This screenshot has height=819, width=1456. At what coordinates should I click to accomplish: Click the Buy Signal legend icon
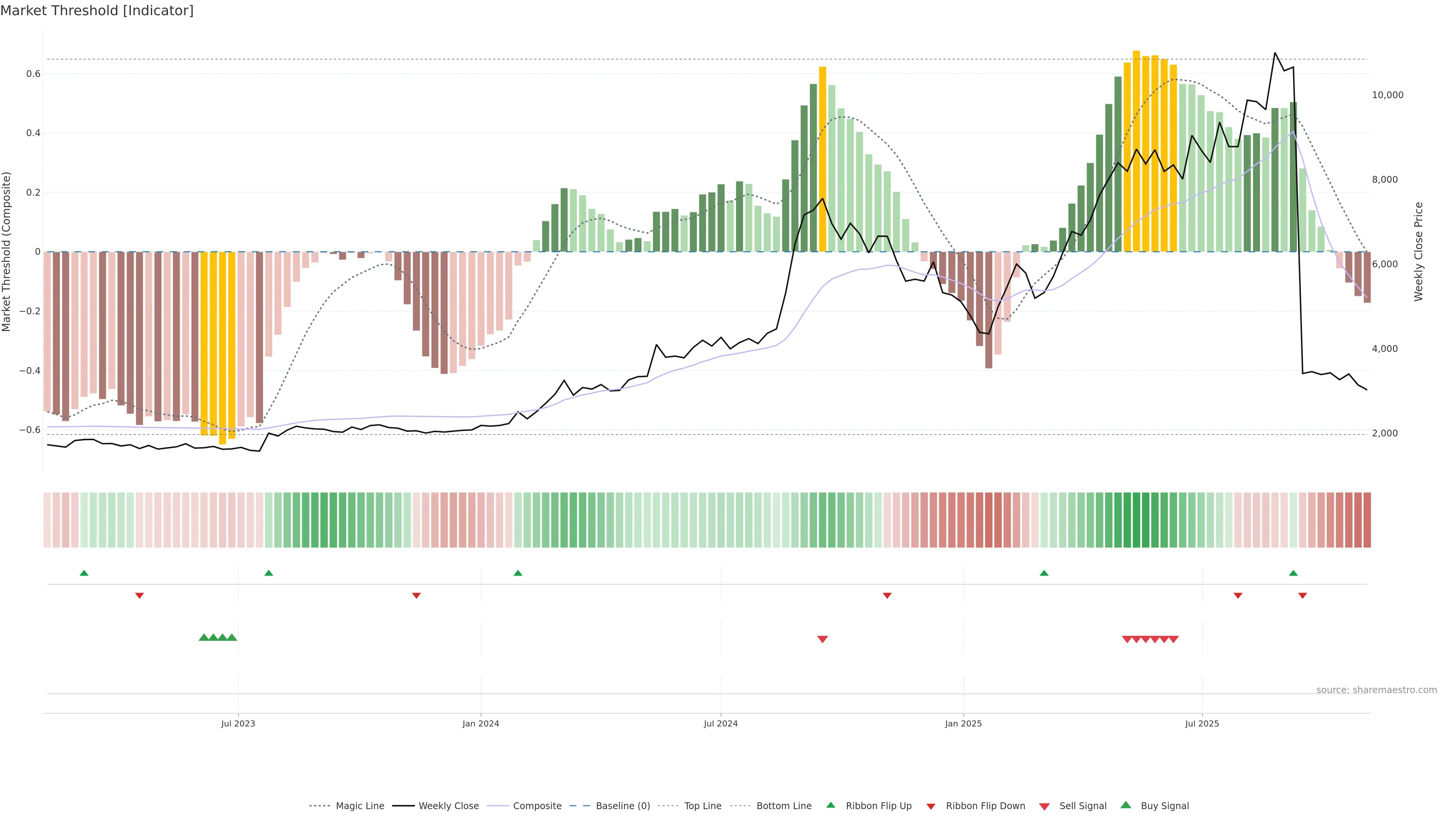coord(1126,805)
